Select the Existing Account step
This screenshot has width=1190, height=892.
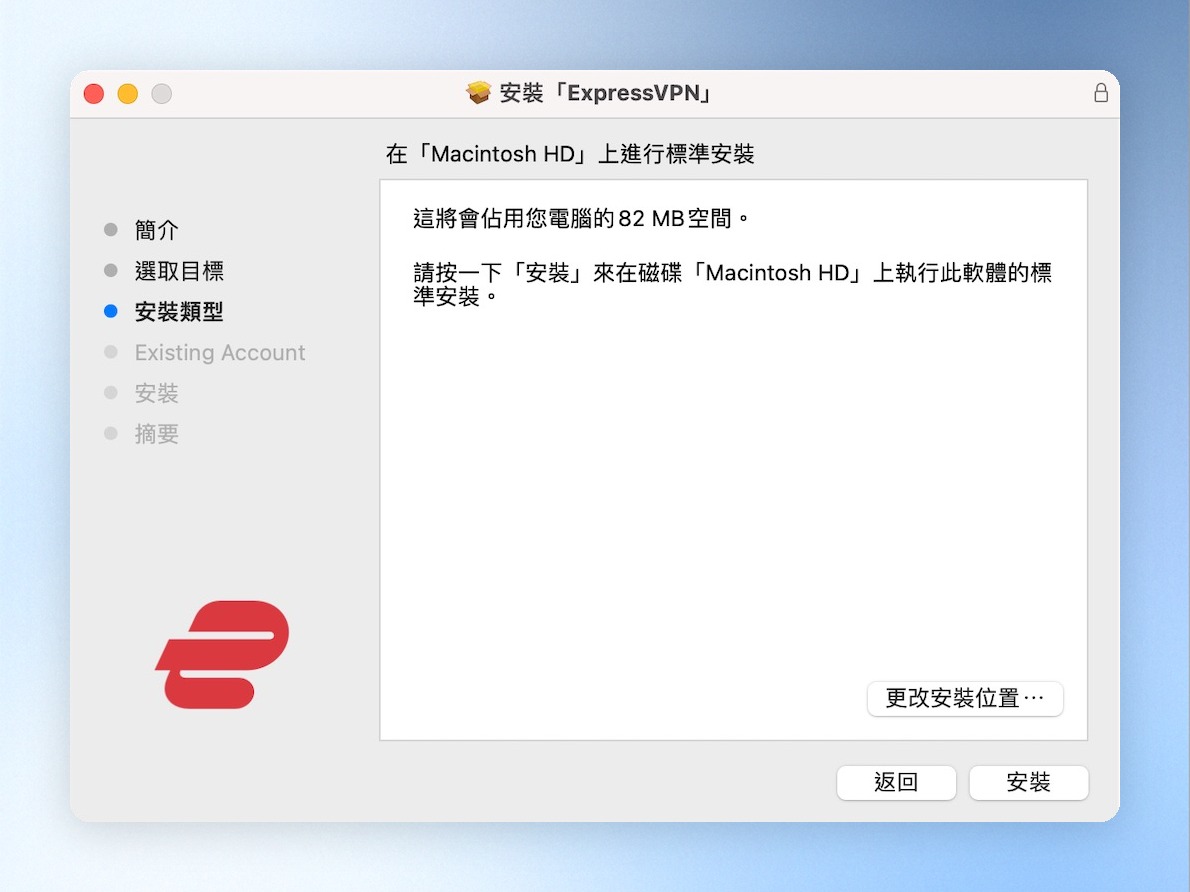click(220, 352)
